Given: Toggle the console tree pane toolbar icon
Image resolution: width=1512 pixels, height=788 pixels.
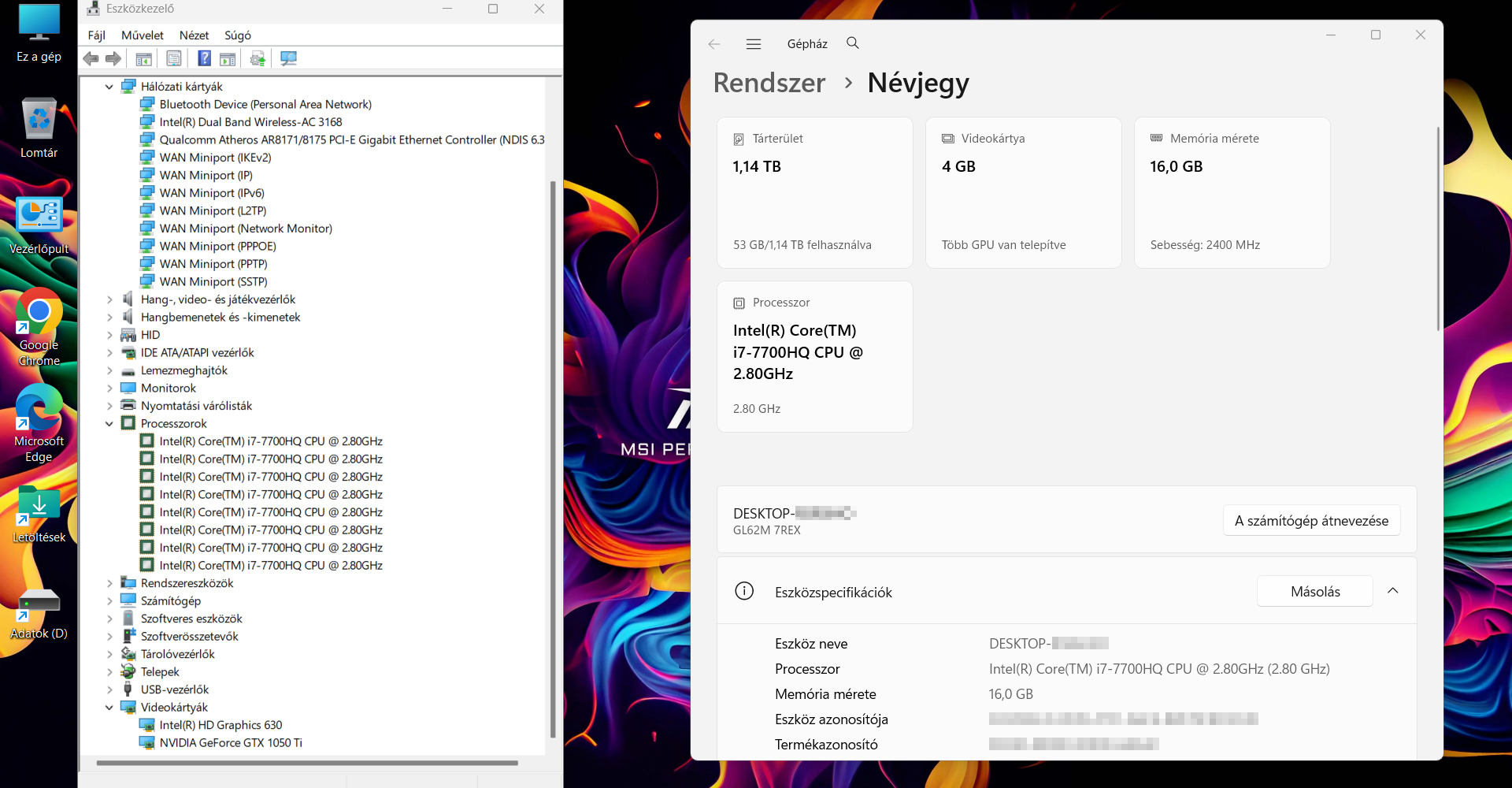Looking at the screenshot, I should (x=143, y=58).
